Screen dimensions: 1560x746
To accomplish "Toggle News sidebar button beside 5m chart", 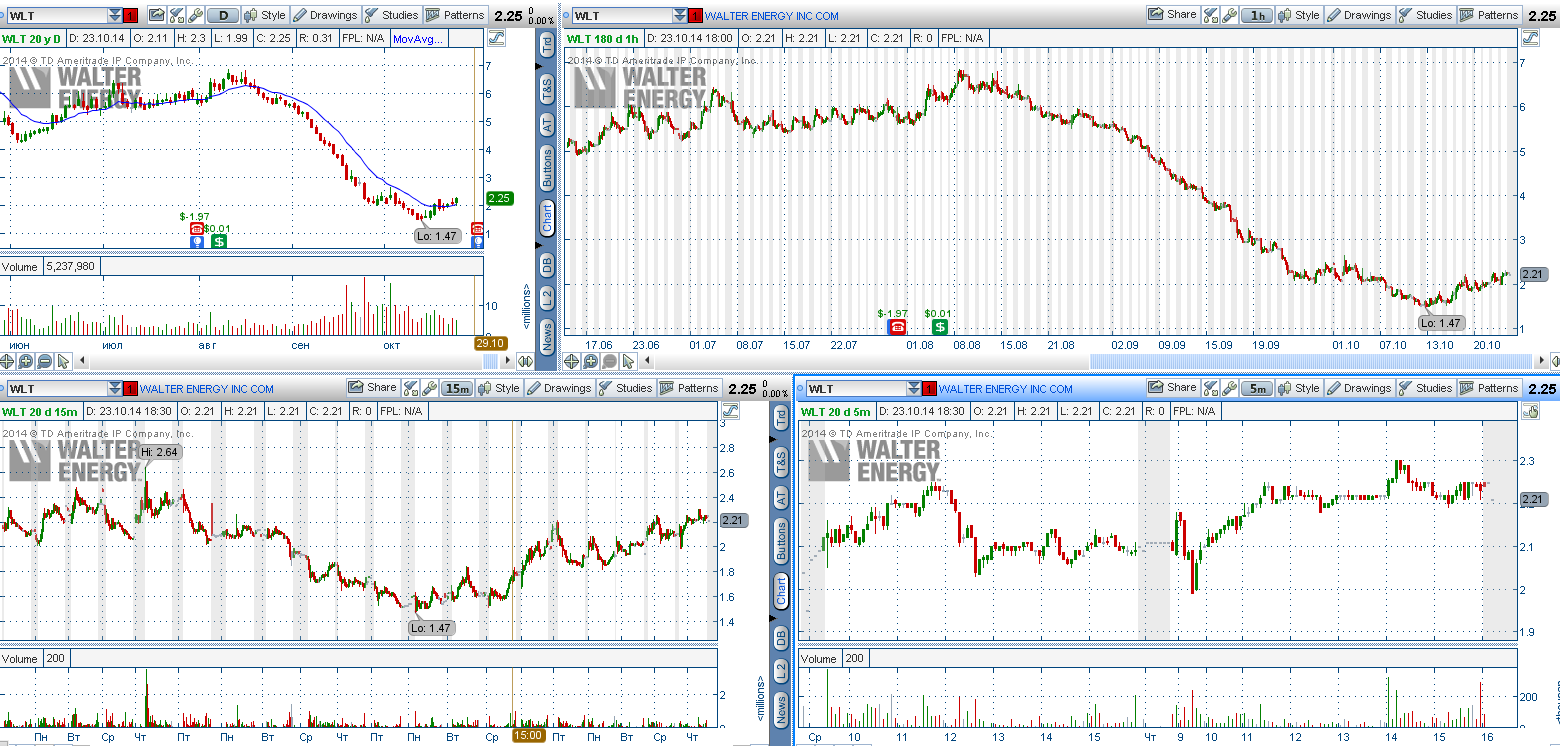I will point(781,708).
